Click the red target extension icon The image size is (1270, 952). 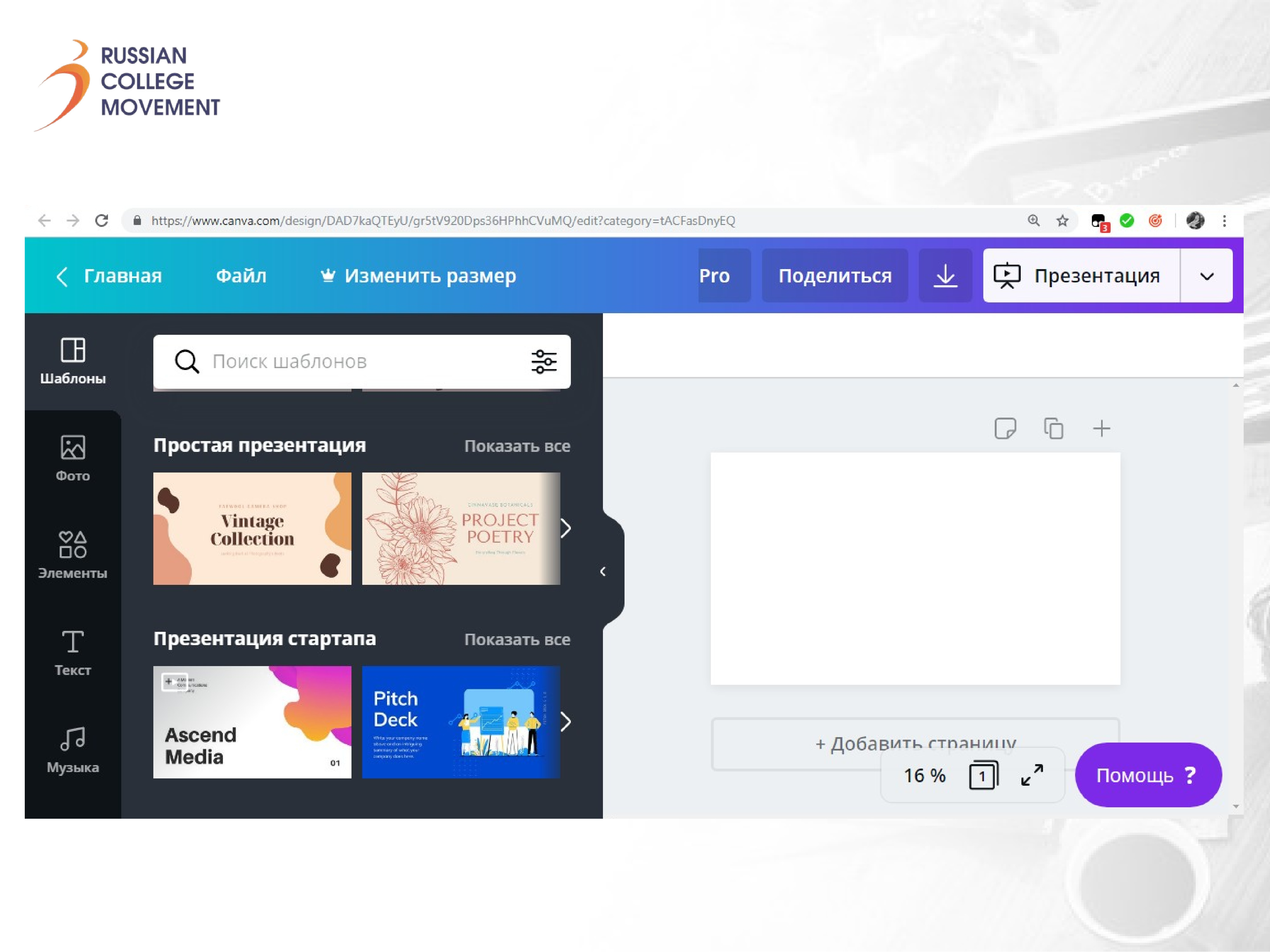click(x=1156, y=220)
